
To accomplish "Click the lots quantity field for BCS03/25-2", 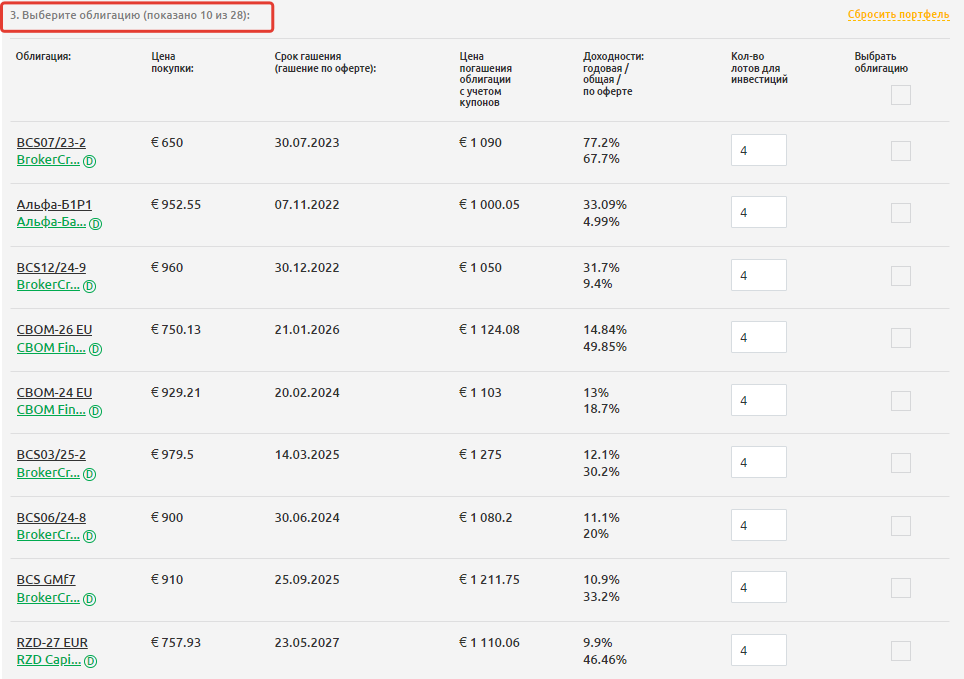I will (758, 463).
